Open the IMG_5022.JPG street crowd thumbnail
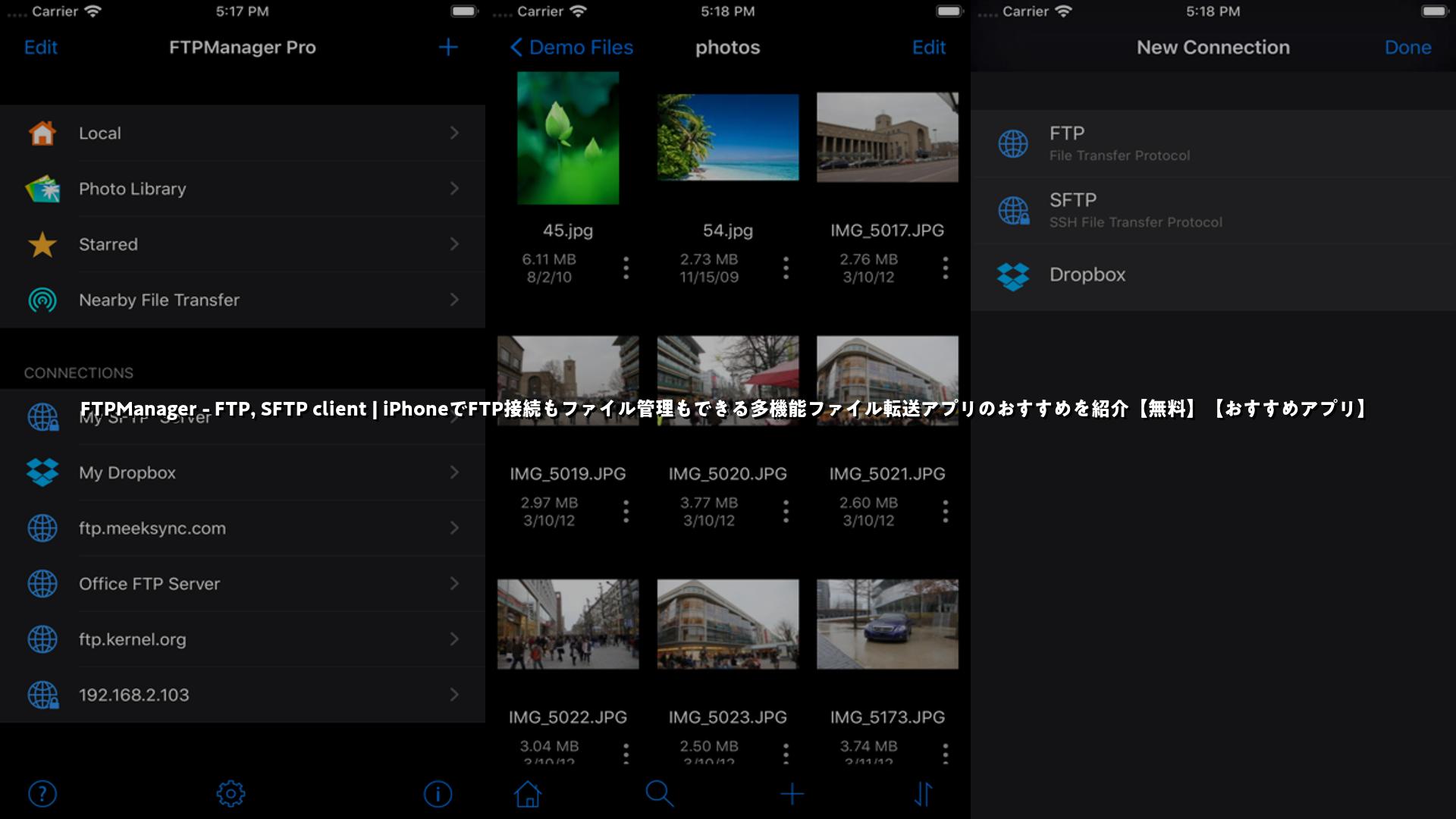 [568, 624]
